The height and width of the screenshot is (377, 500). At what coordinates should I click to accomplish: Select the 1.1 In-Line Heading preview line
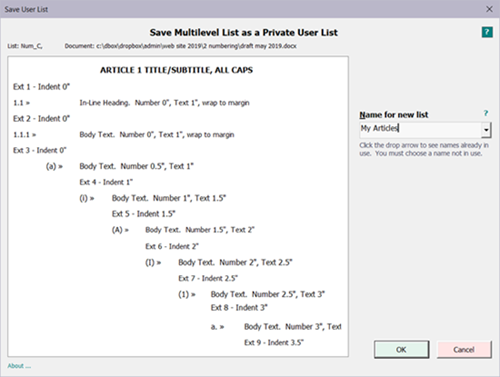coord(131,103)
